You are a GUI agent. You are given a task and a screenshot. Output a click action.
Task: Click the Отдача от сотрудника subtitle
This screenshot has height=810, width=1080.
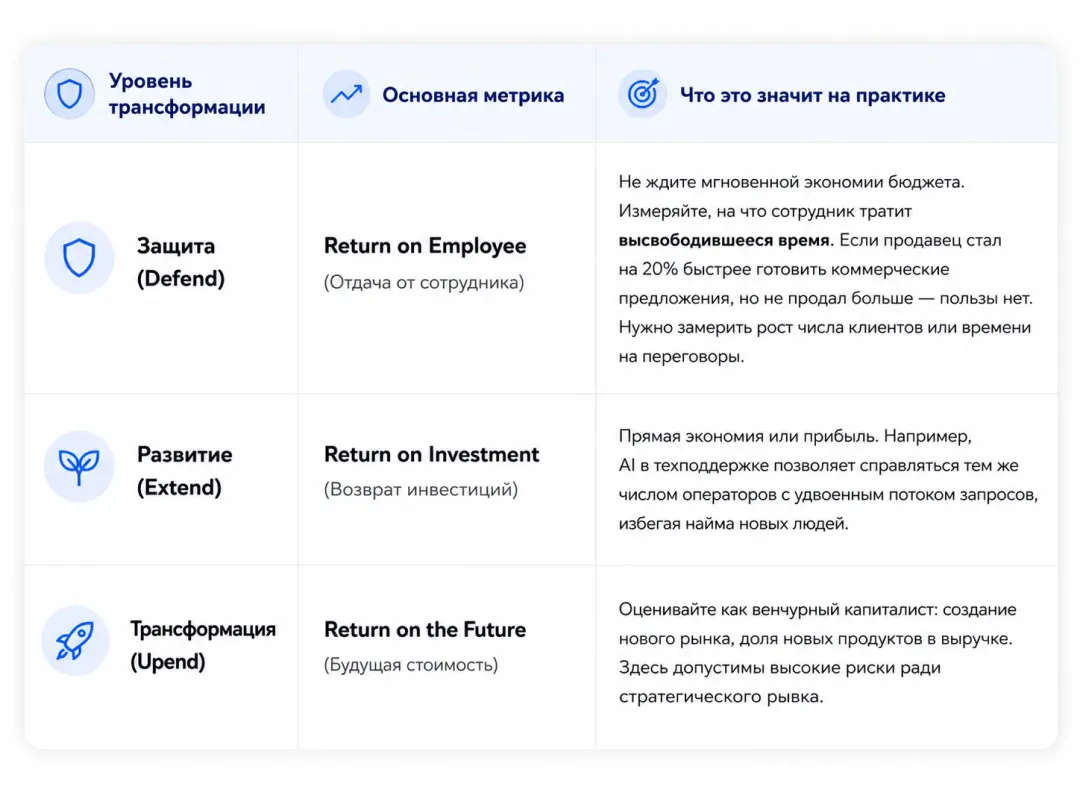tap(424, 282)
